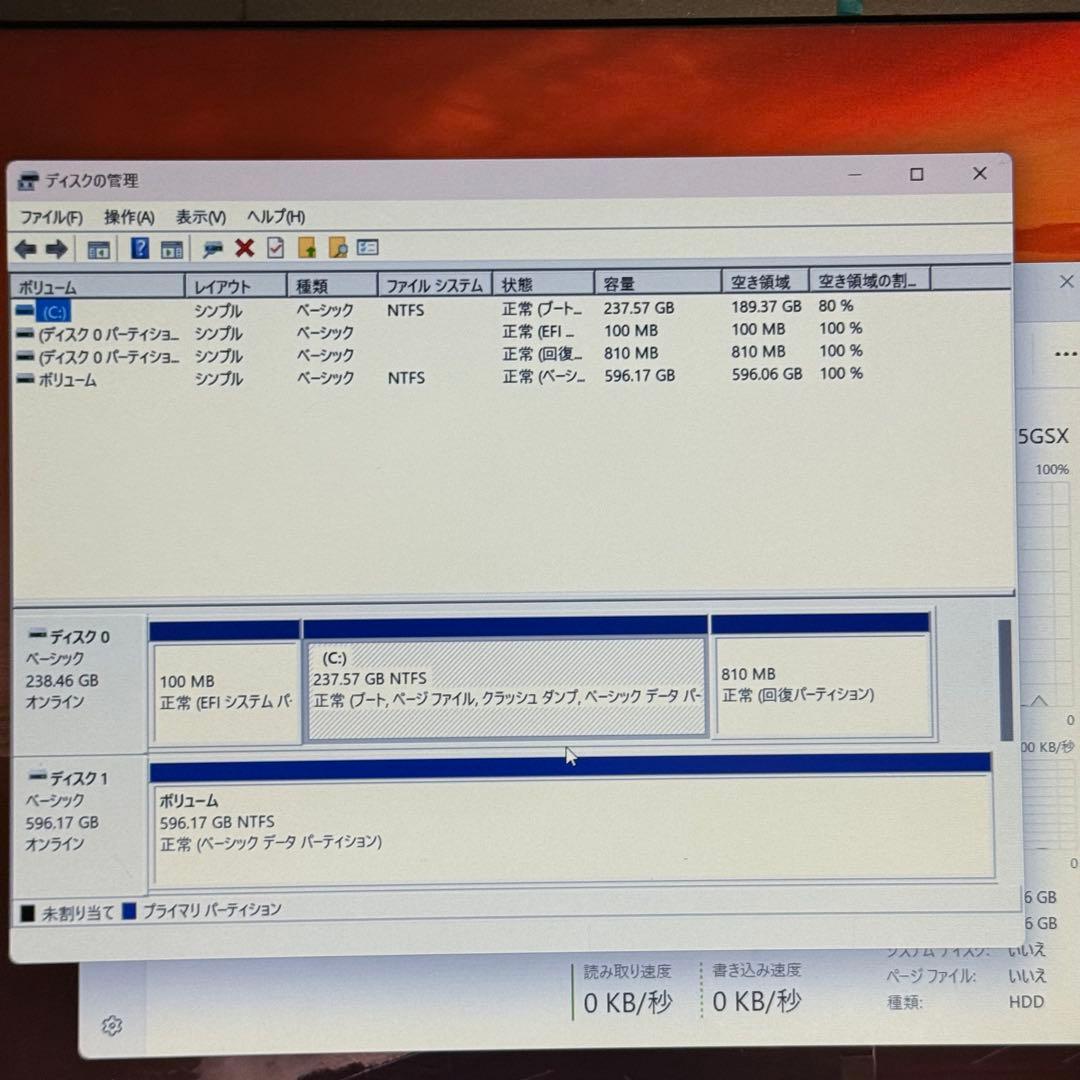Sort by the 状態 column header
The image size is (1080, 1080).
(x=543, y=284)
